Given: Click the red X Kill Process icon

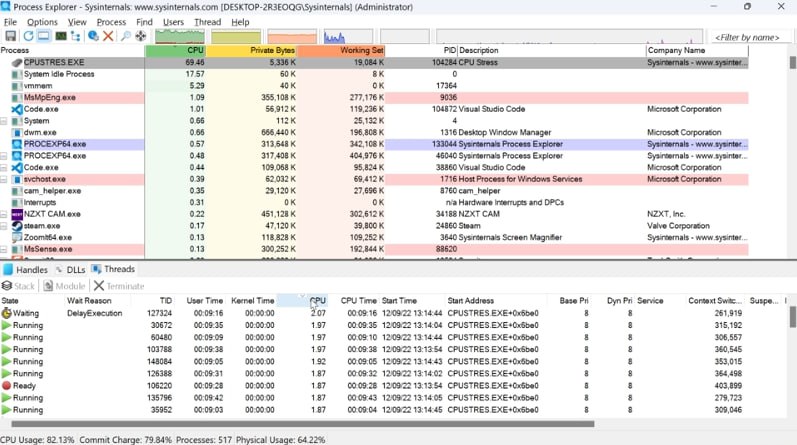Looking at the screenshot, I should point(108,36).
